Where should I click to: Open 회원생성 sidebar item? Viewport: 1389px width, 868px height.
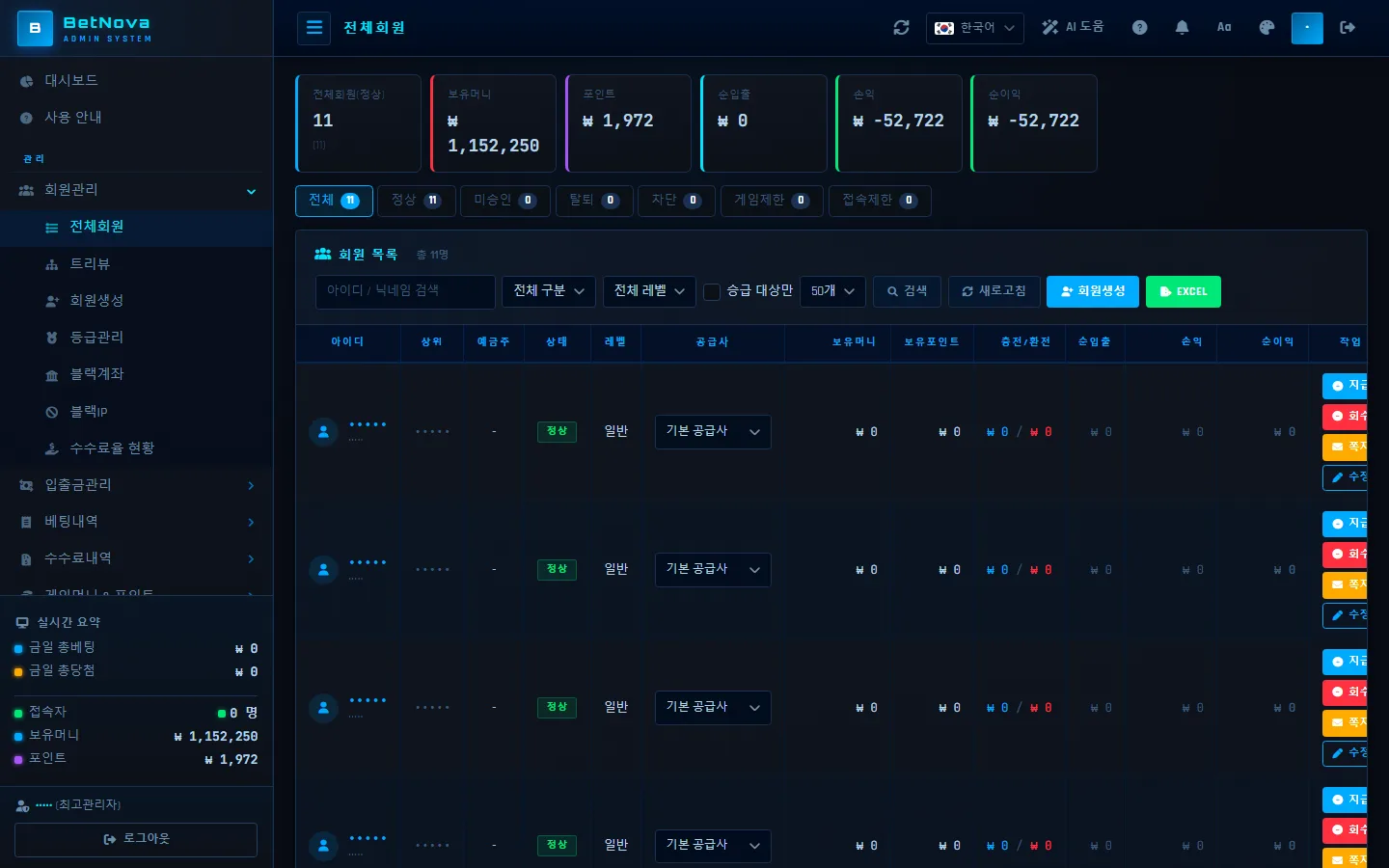click(x=136, y=301)
